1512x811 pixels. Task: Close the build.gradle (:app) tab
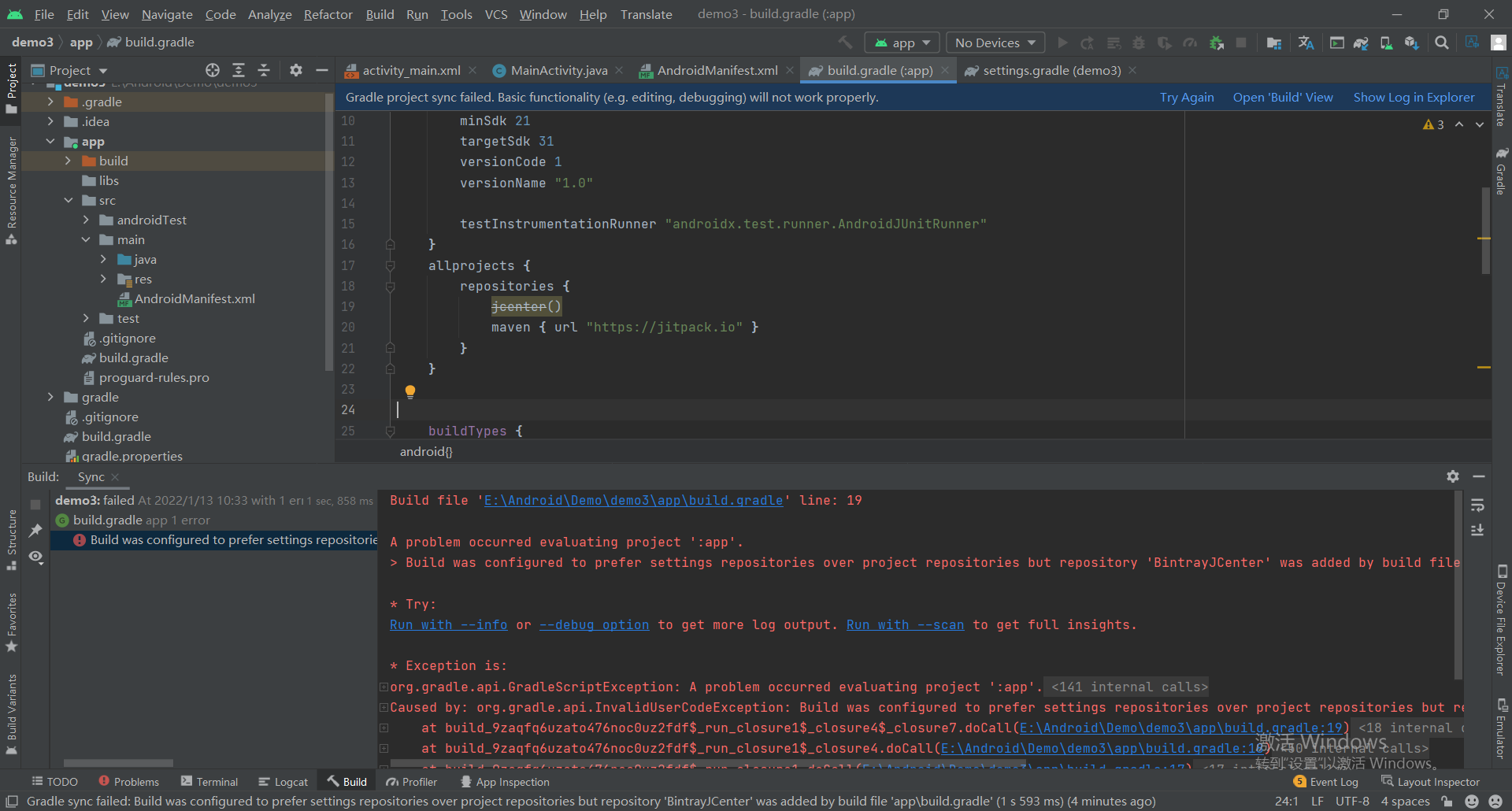pyautogui.click(x=945, y=70)
